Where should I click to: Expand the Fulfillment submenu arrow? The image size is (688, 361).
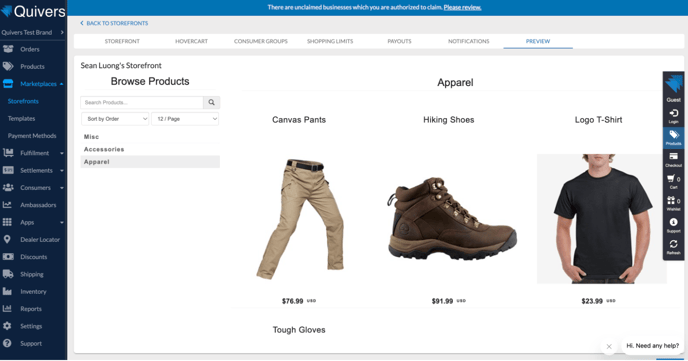(61, 153)
